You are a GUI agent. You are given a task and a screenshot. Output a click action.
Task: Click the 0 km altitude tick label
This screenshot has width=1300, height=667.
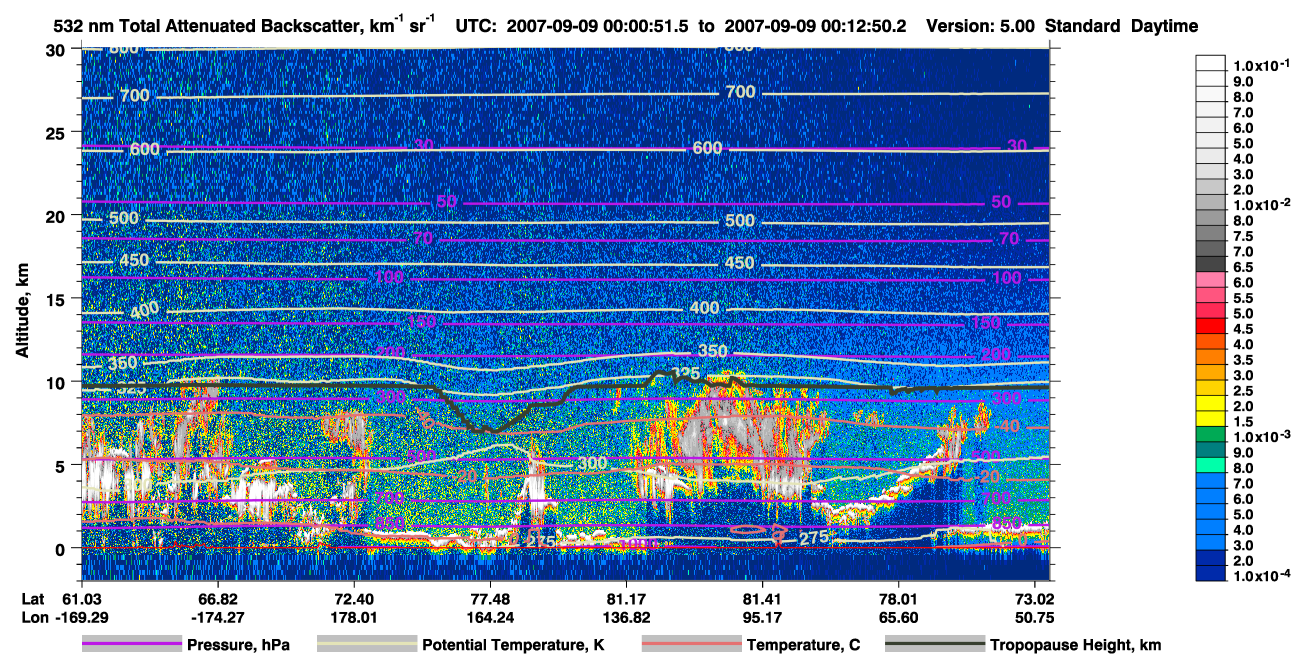click(x=63, y=548)
